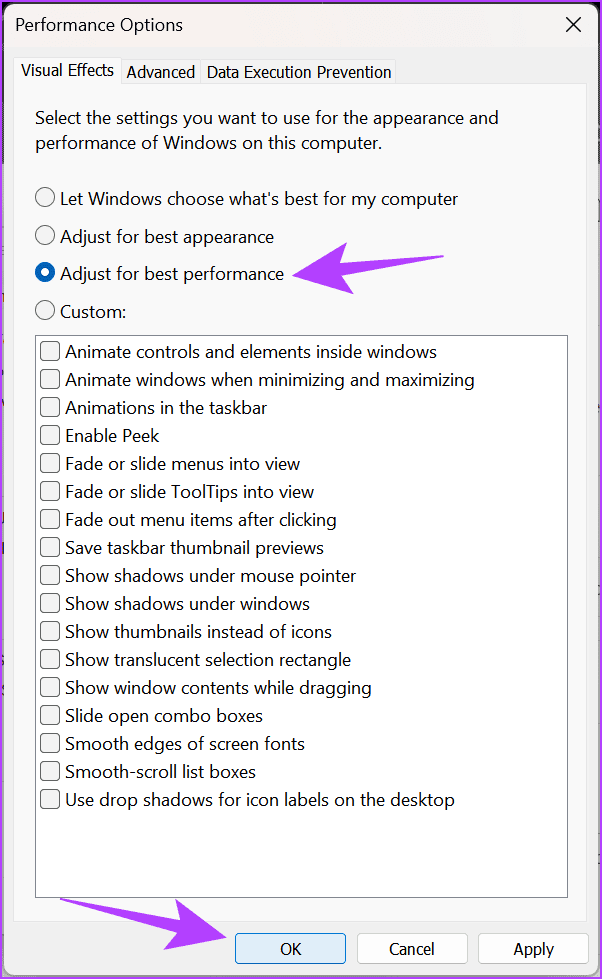This screenshot has height=980, width=602.
Task: Open the Data Execution Prevention tab
Action: tap(298, 72)
